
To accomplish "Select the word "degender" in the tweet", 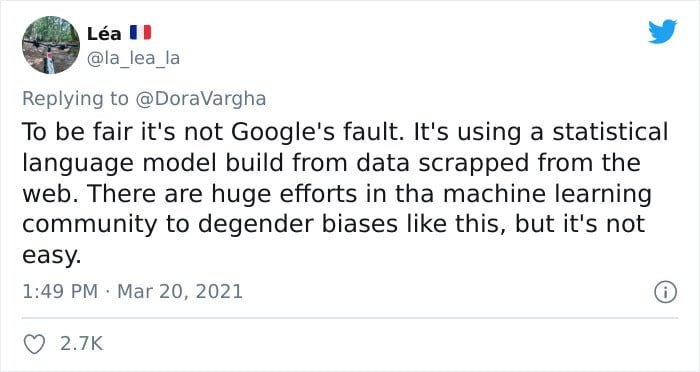I will pos(256,225).
